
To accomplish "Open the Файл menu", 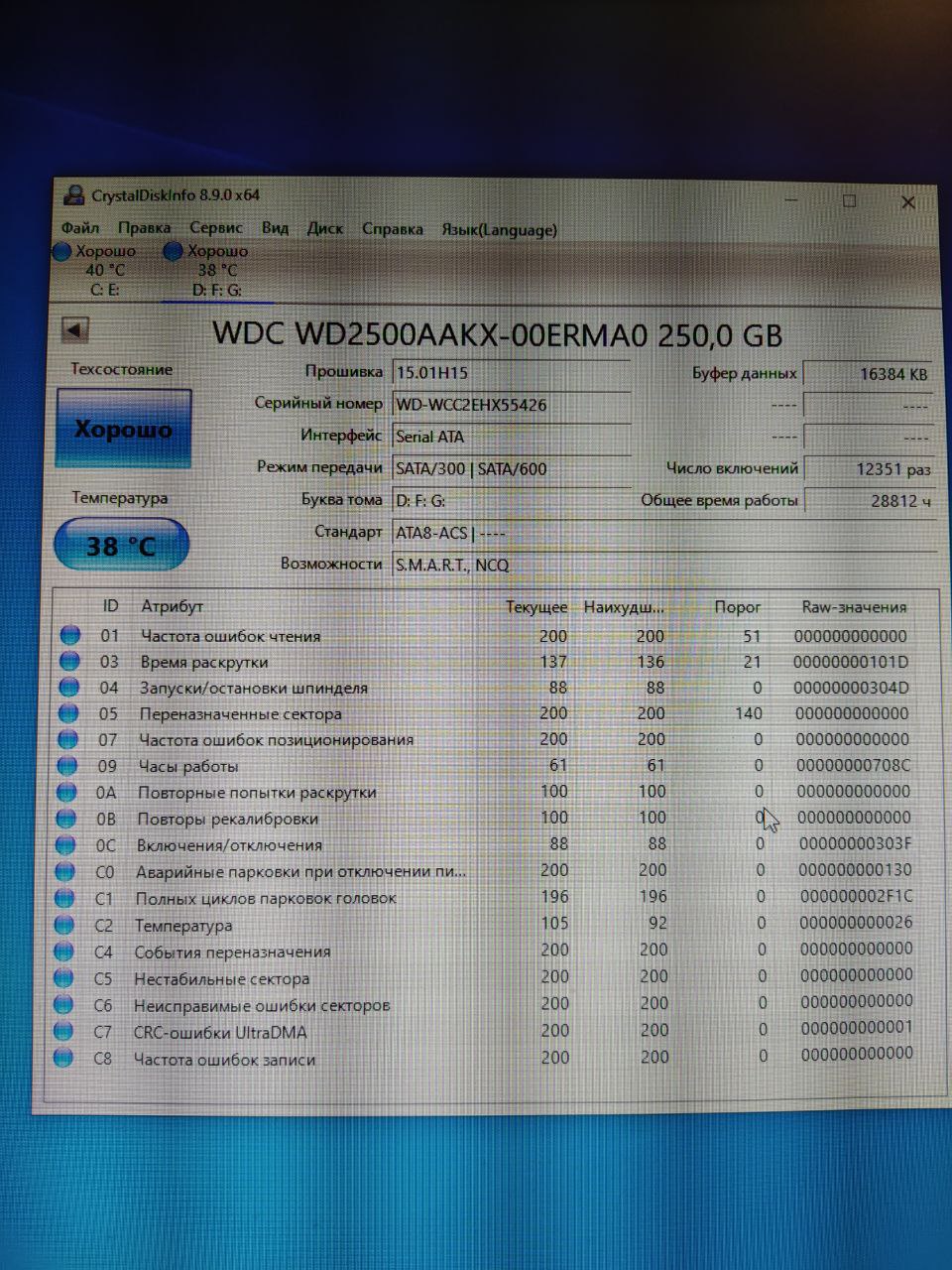I will pyautogui.click(x=80, y=228).
